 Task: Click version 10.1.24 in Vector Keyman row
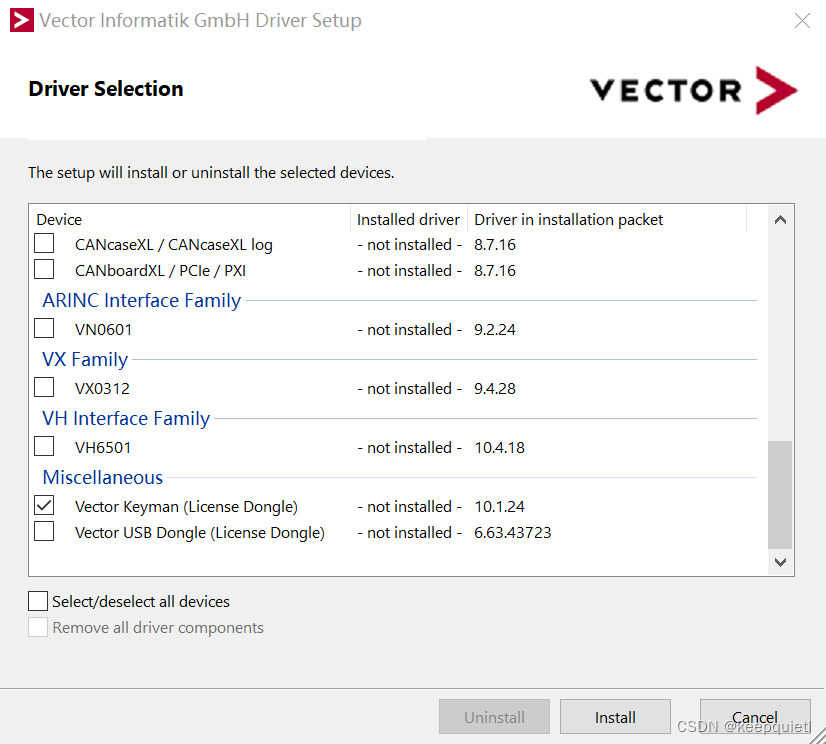coord(499,506)
